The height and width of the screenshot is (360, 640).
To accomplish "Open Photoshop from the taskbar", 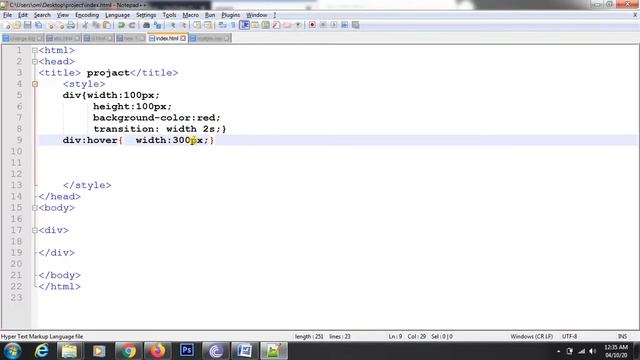I will (187, 351).
